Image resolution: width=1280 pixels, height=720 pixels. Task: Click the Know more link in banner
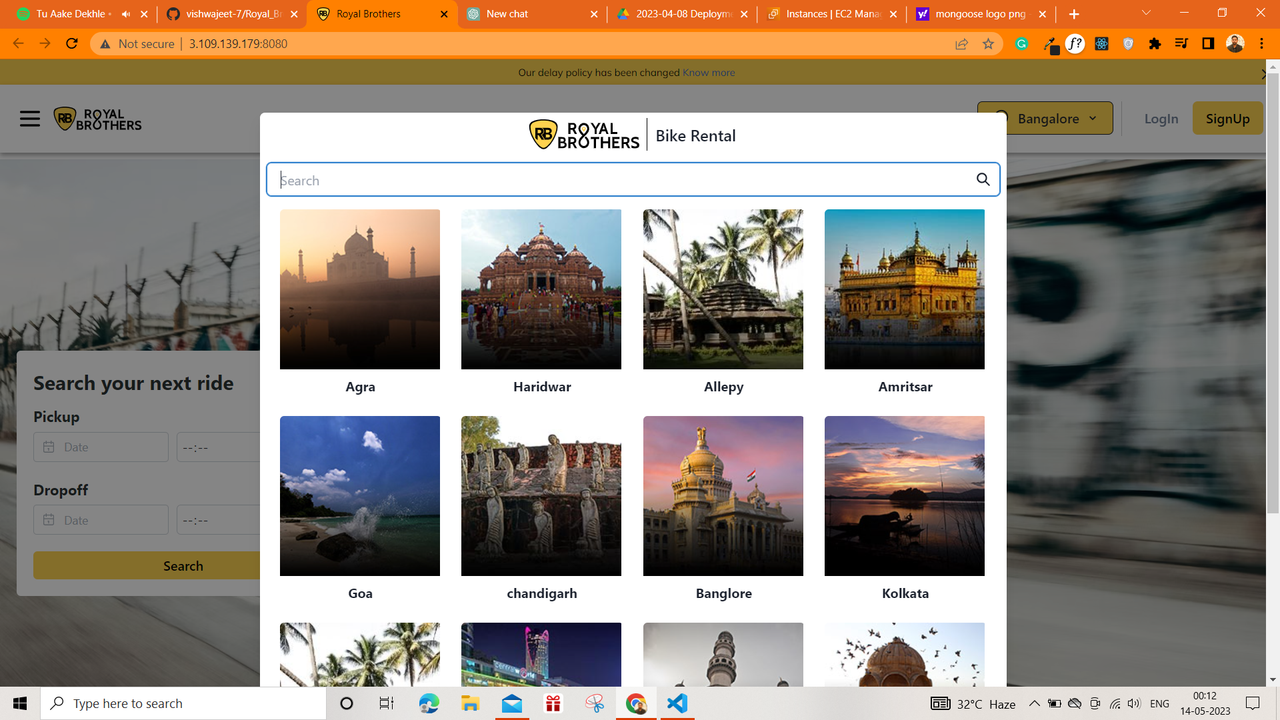point(709,73)
